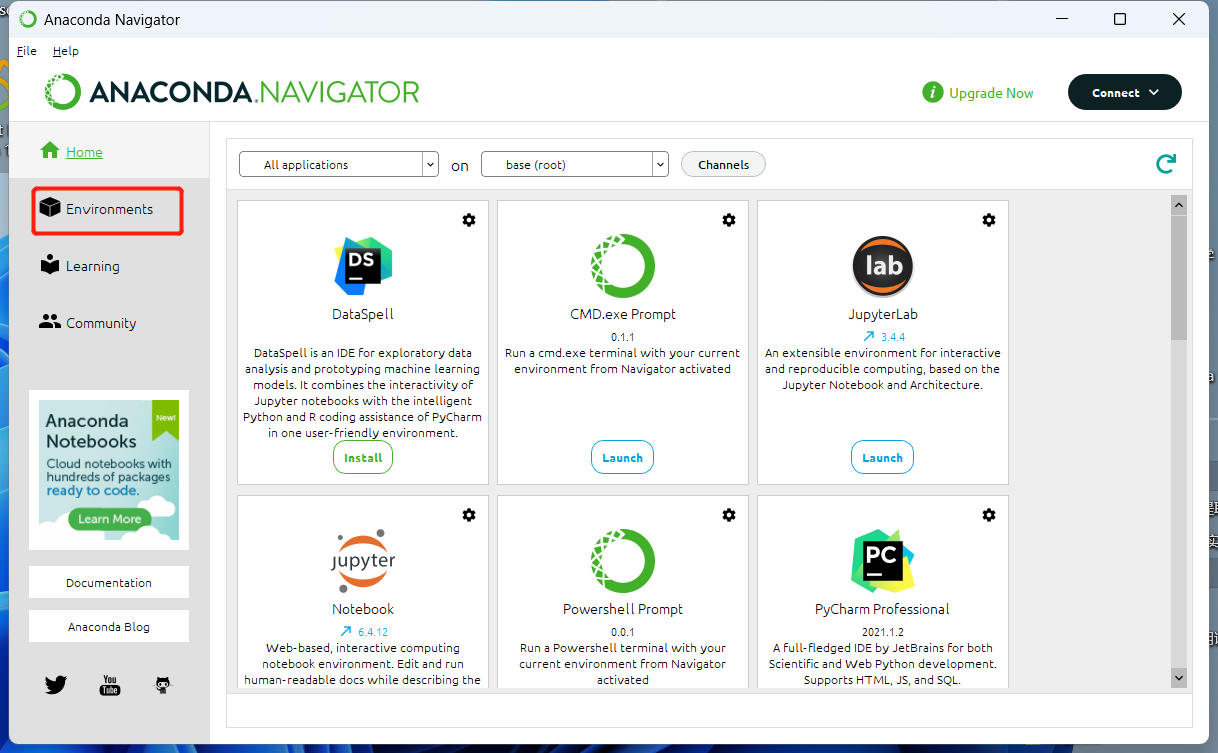Screen dimensions: 1218x753
Task: Click JupyterLab update arrow icon by 3.4.4
Action: pos(871,337)
